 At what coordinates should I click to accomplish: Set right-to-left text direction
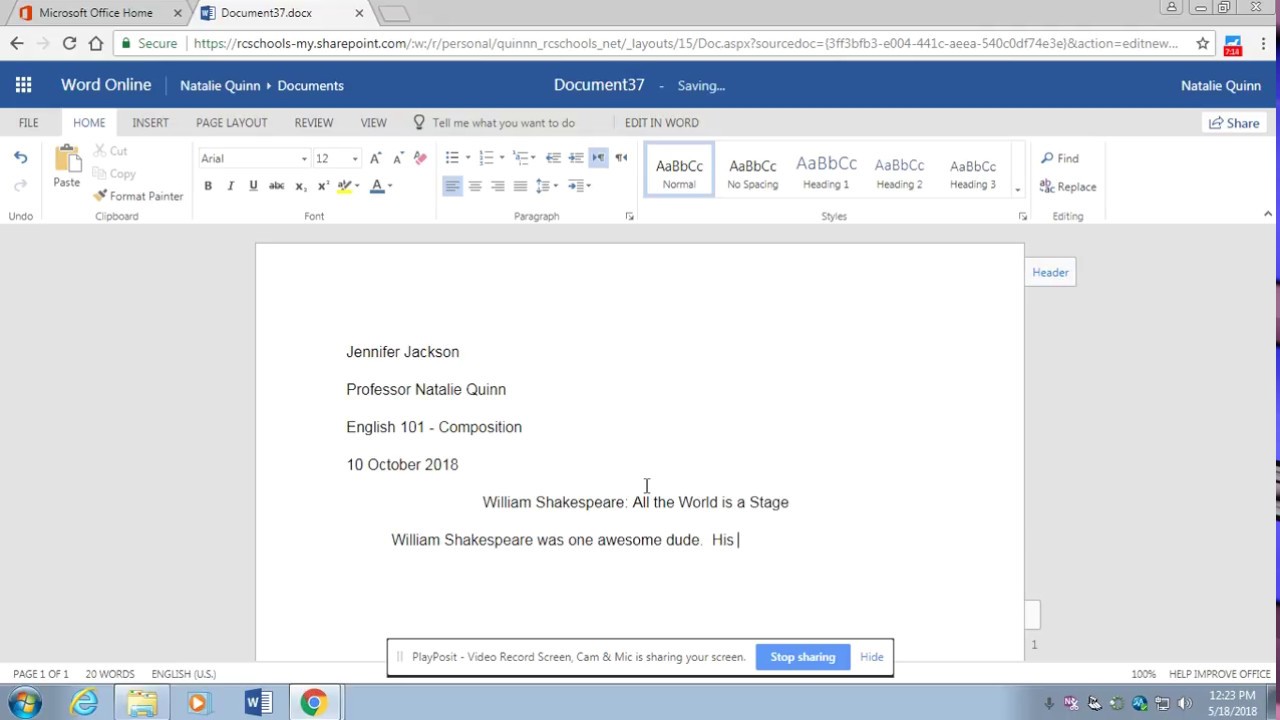click(x=621, y=158)
